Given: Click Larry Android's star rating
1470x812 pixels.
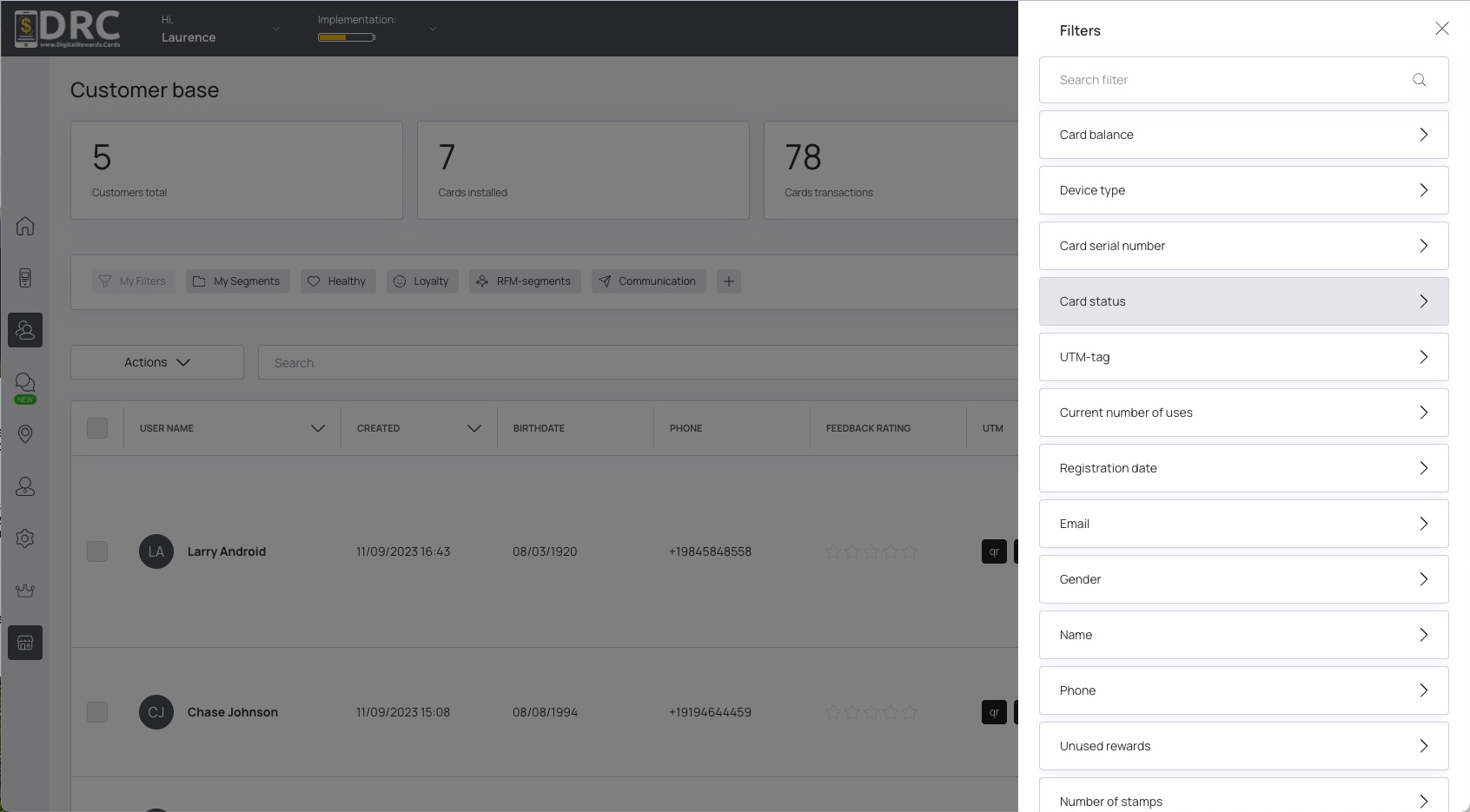Looking at the screenshot, I should point(871,551).
